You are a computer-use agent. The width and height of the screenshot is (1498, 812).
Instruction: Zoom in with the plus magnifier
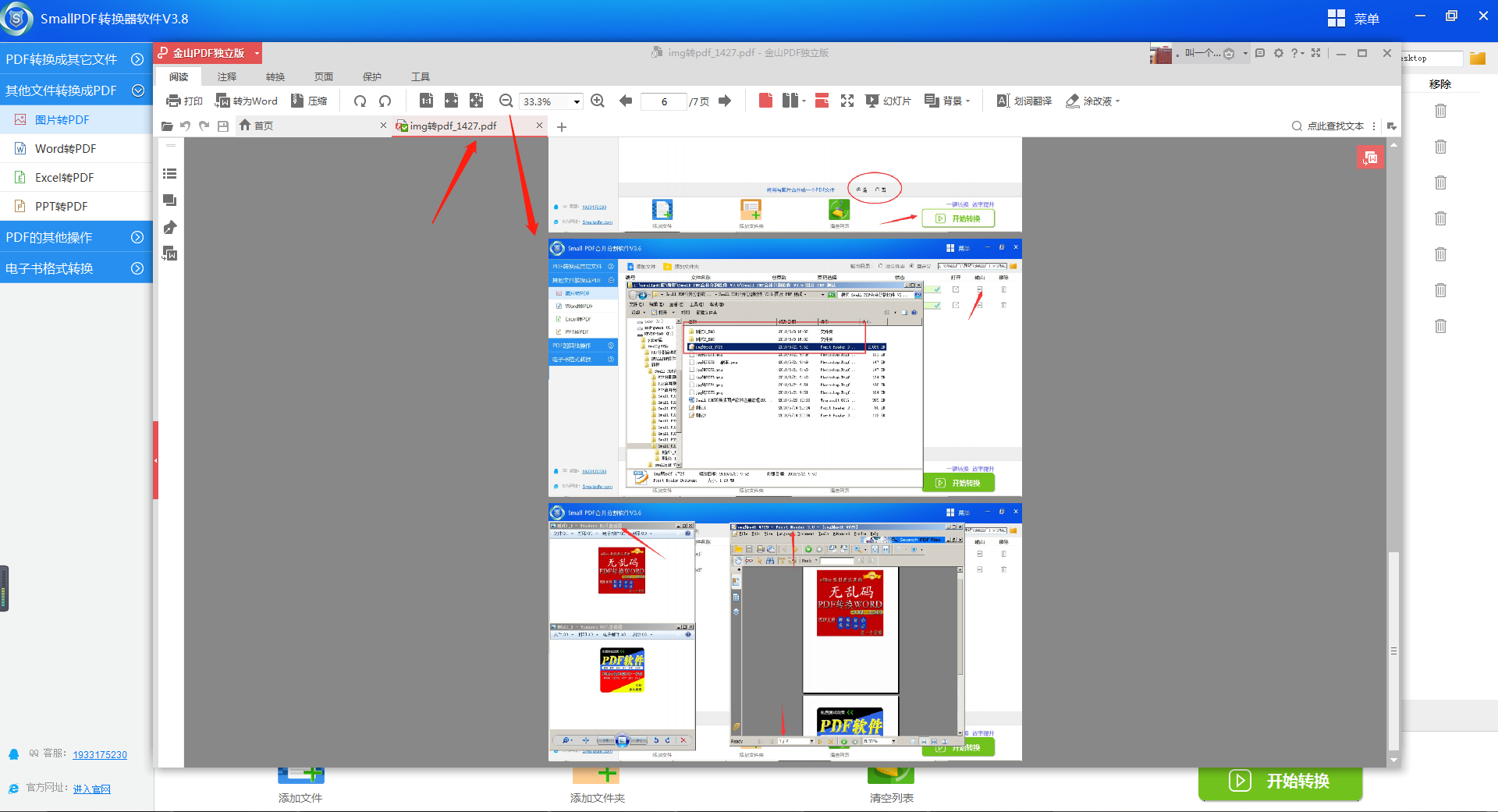point(598,101)
